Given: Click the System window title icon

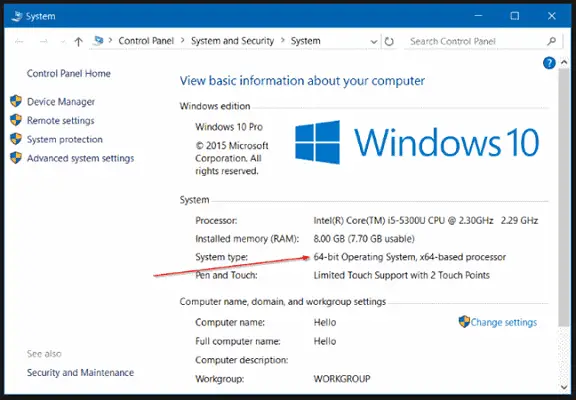Looking at the screenshot, I should coord(17,16).
